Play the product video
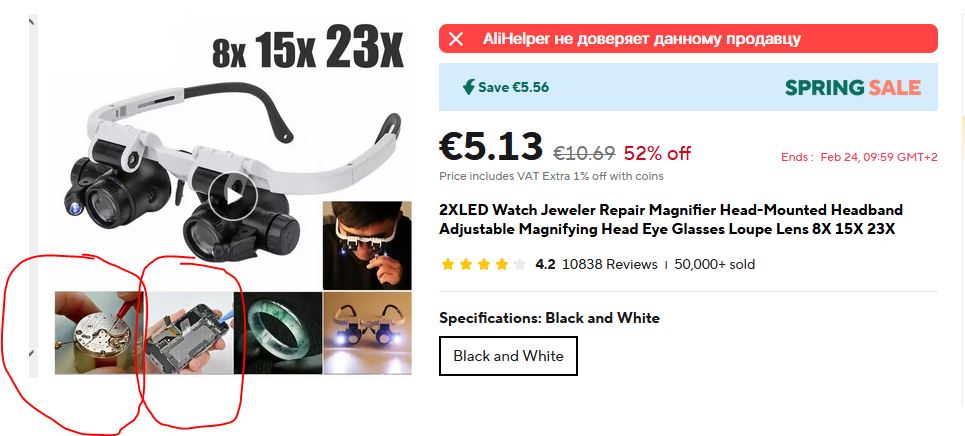 232,195
